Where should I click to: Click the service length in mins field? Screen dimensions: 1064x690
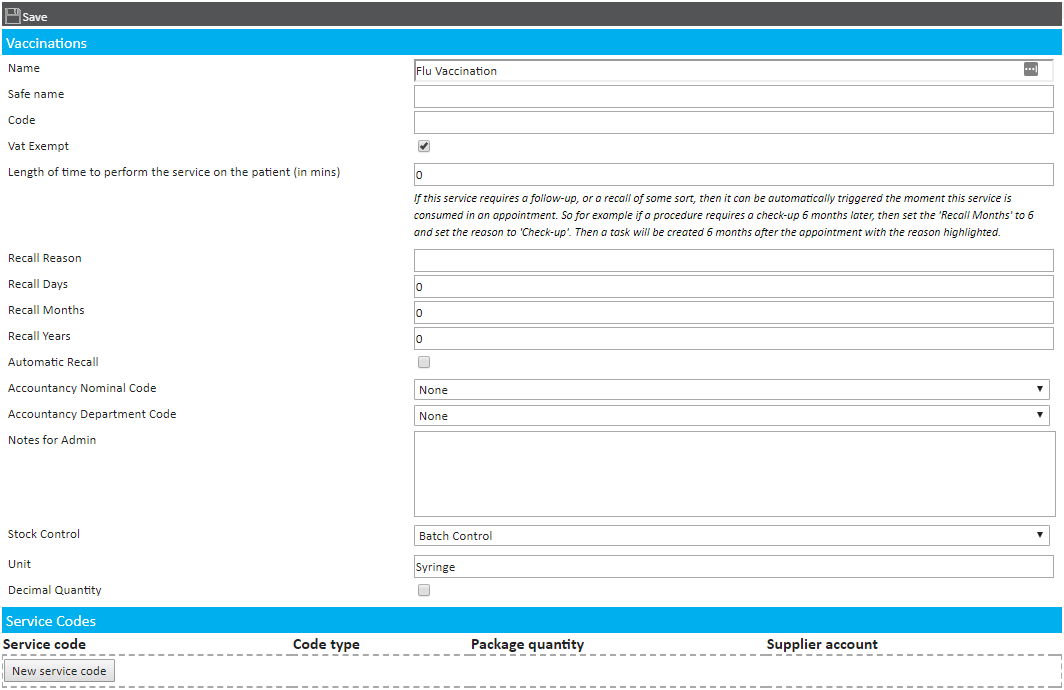[x=733, y=174]
